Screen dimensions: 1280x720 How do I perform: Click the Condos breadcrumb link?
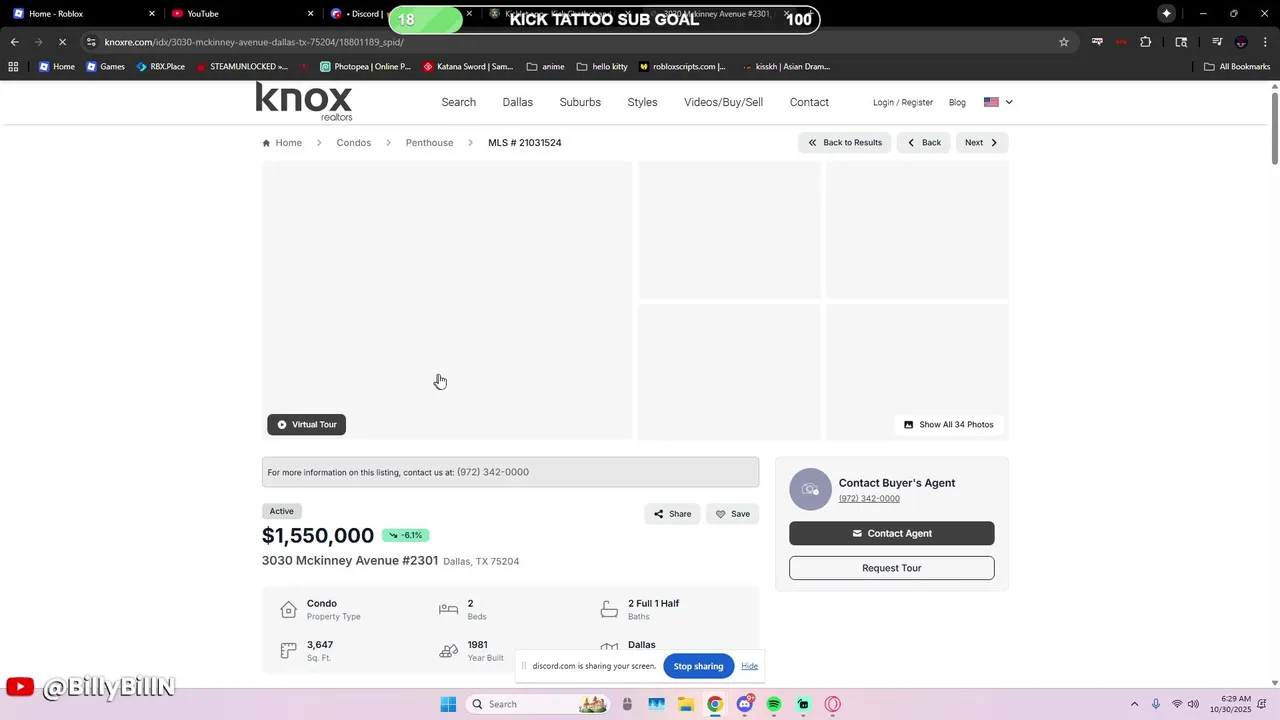coord(354,143)
